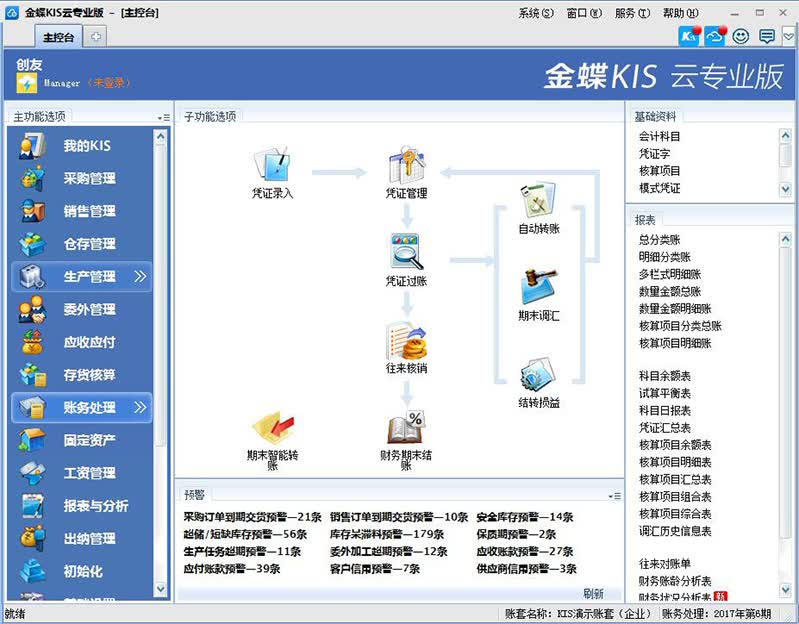Open 采购订单到期交货预警 alert
This screenshot has height=624, width=799.
tap(252, 517)
